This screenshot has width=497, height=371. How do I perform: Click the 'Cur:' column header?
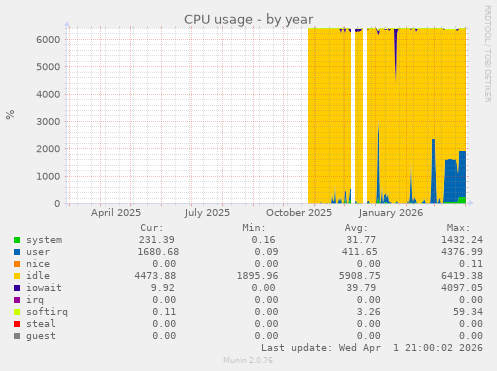pos(152,228)
